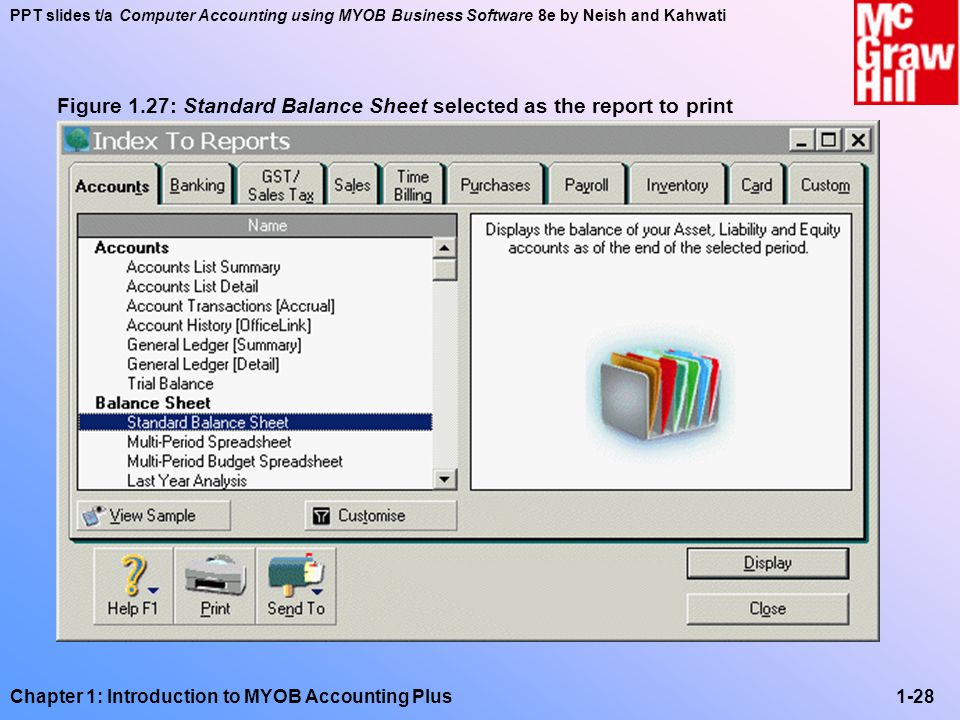Image resolution: width=960 pixels, height=720 pixels.
Task: Click the Close button
Action: tap(768, 609)
